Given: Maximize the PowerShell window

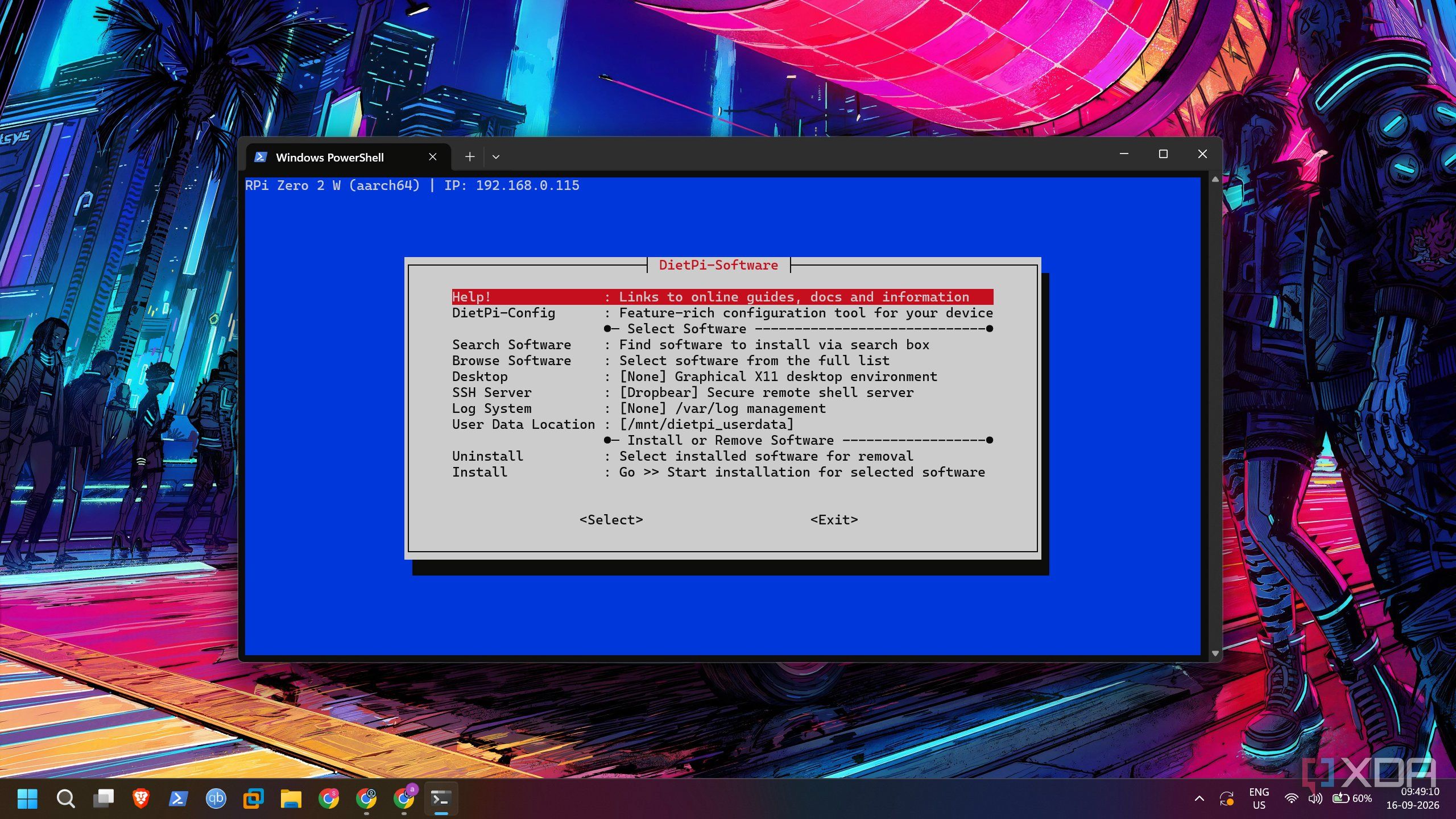Looking at the screenshot, I should click(1163, 154).
